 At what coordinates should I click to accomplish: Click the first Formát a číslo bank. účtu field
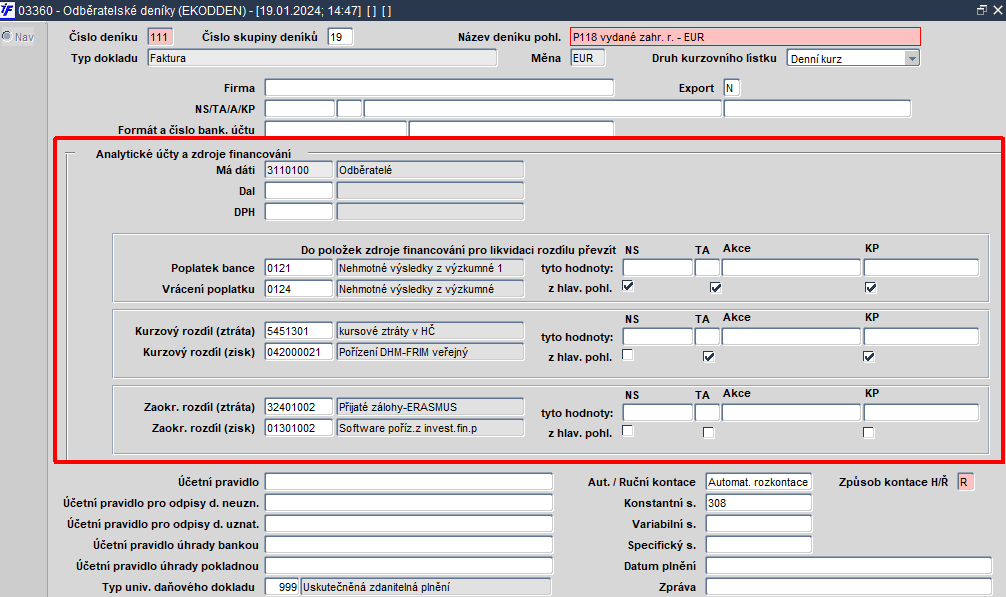[x=336, y=129]
